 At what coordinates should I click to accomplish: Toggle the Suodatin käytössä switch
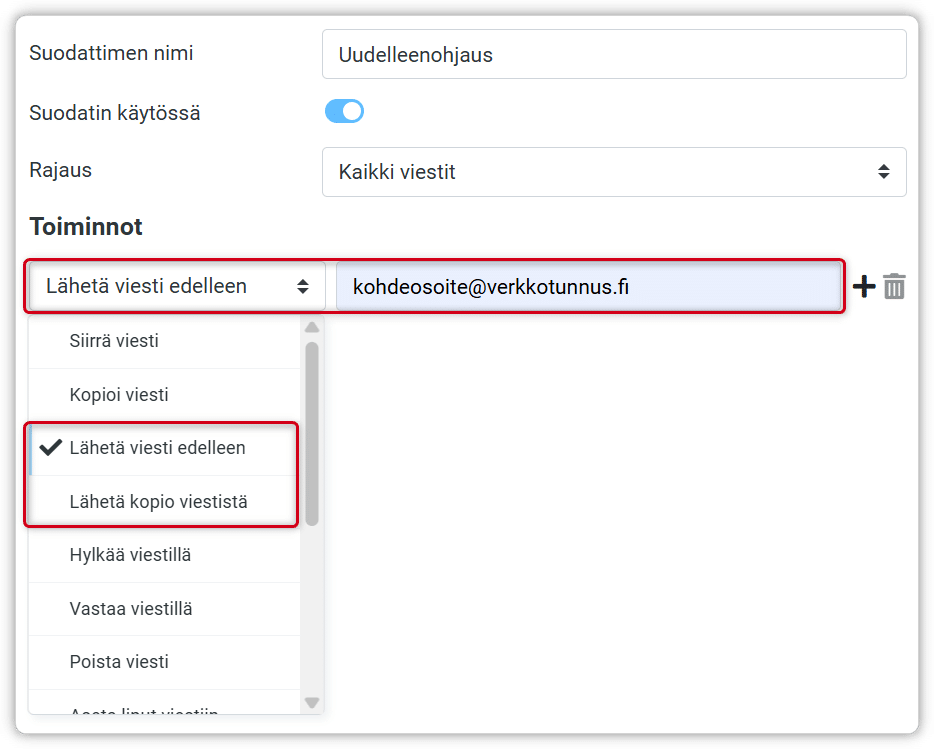click(344, 111)
